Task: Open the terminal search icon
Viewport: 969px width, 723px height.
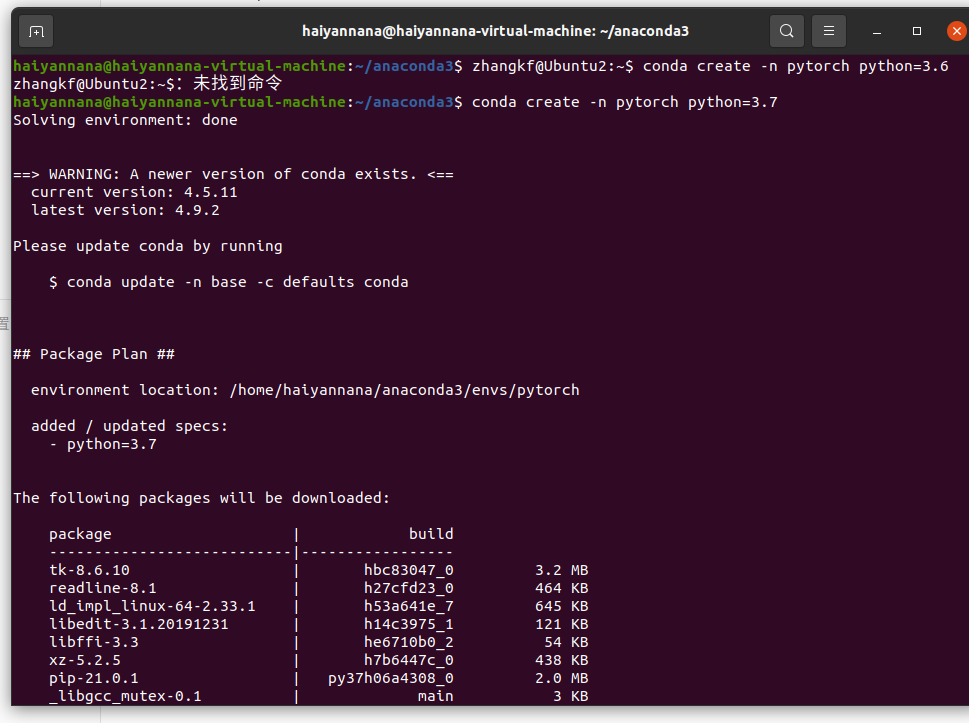Action: [786, 31]
